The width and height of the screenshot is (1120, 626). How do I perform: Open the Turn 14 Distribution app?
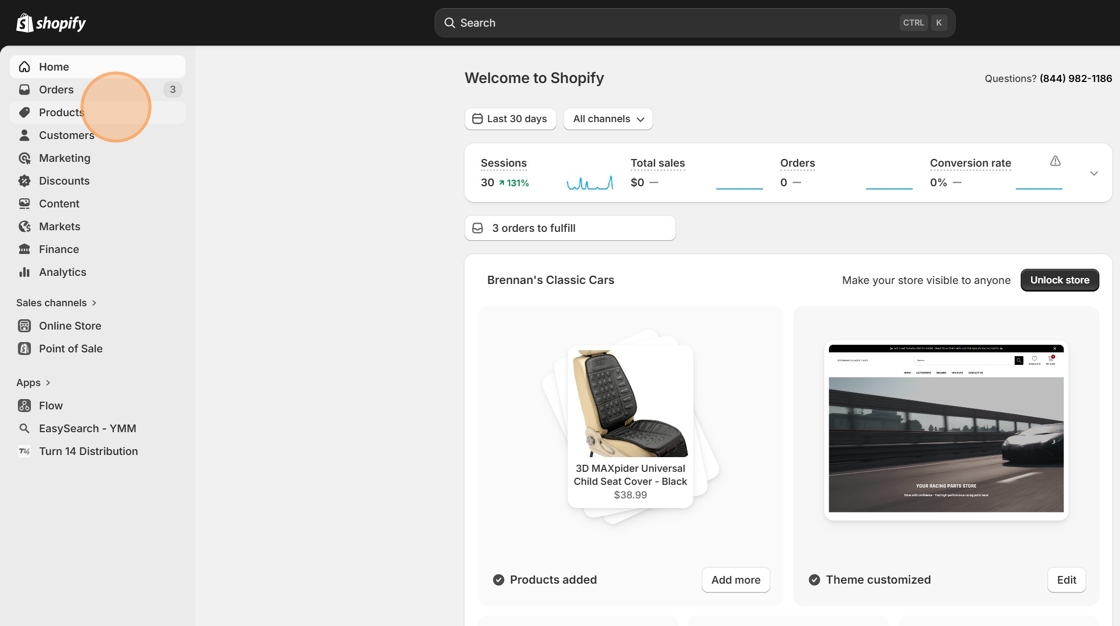[98, 452]
